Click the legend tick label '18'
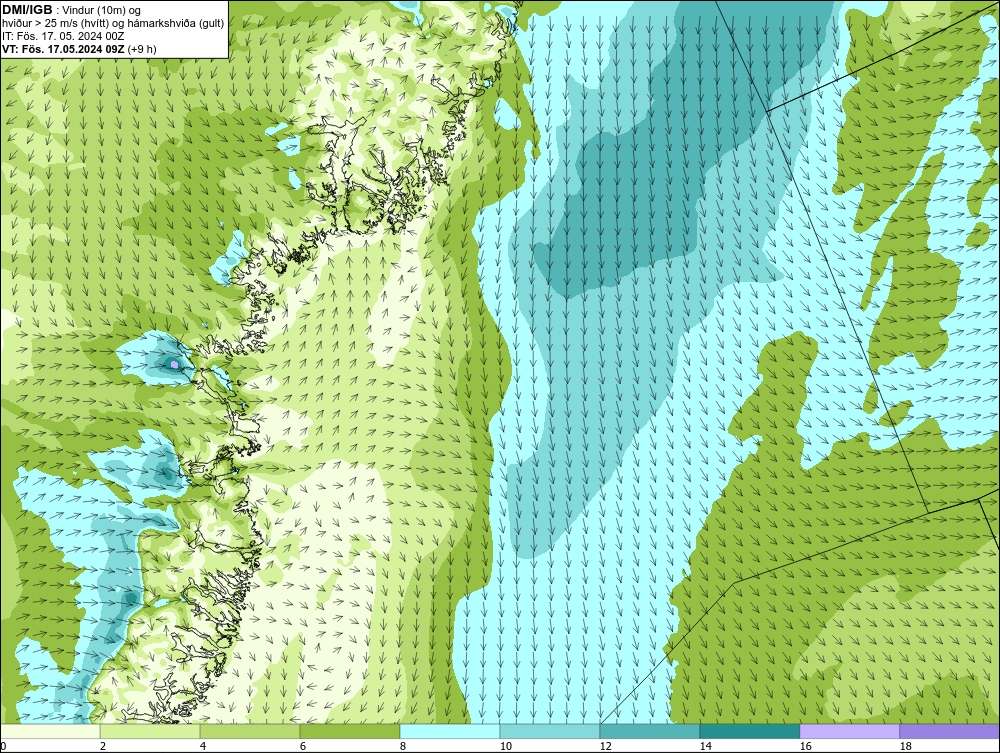Image resolution: width=1000 pixels, height=753 pixels. tap(906, 746)
